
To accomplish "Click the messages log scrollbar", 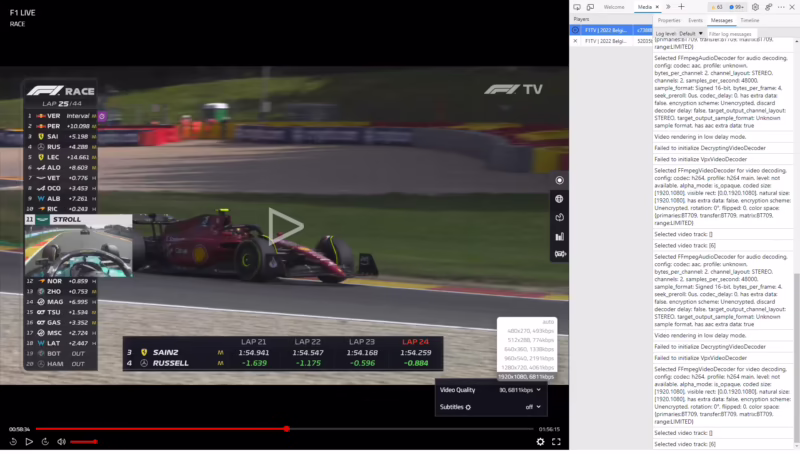I will pyautogui.click(x=796, y=357).
